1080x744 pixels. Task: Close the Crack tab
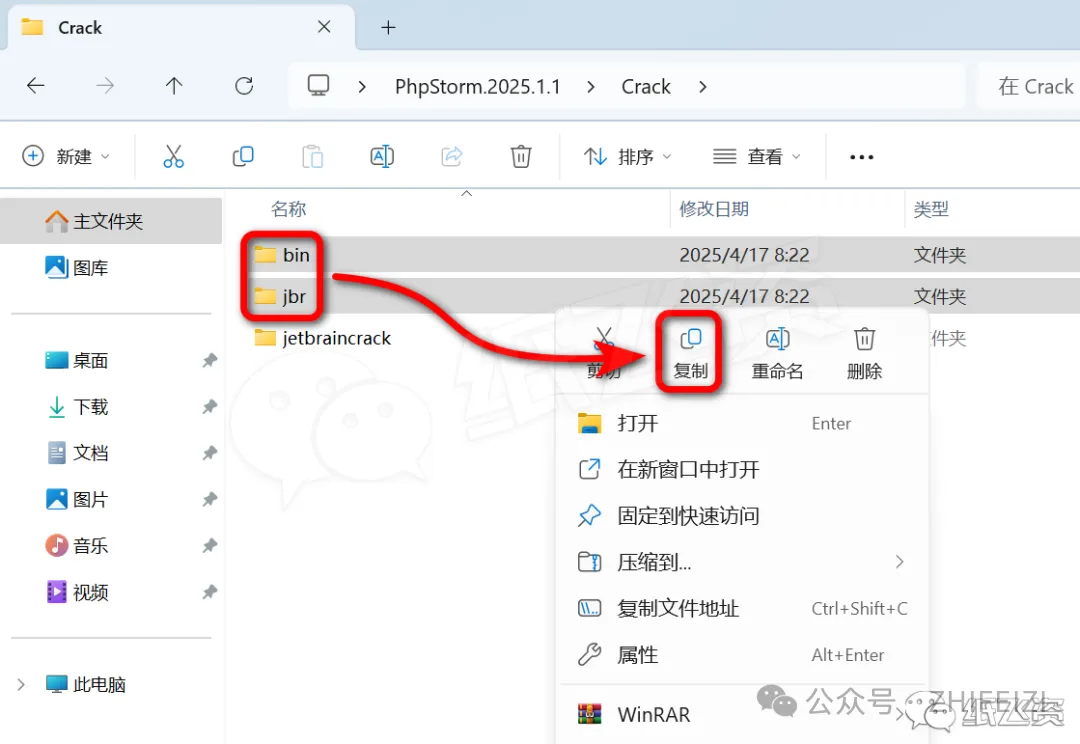click(x=324, y=27)
